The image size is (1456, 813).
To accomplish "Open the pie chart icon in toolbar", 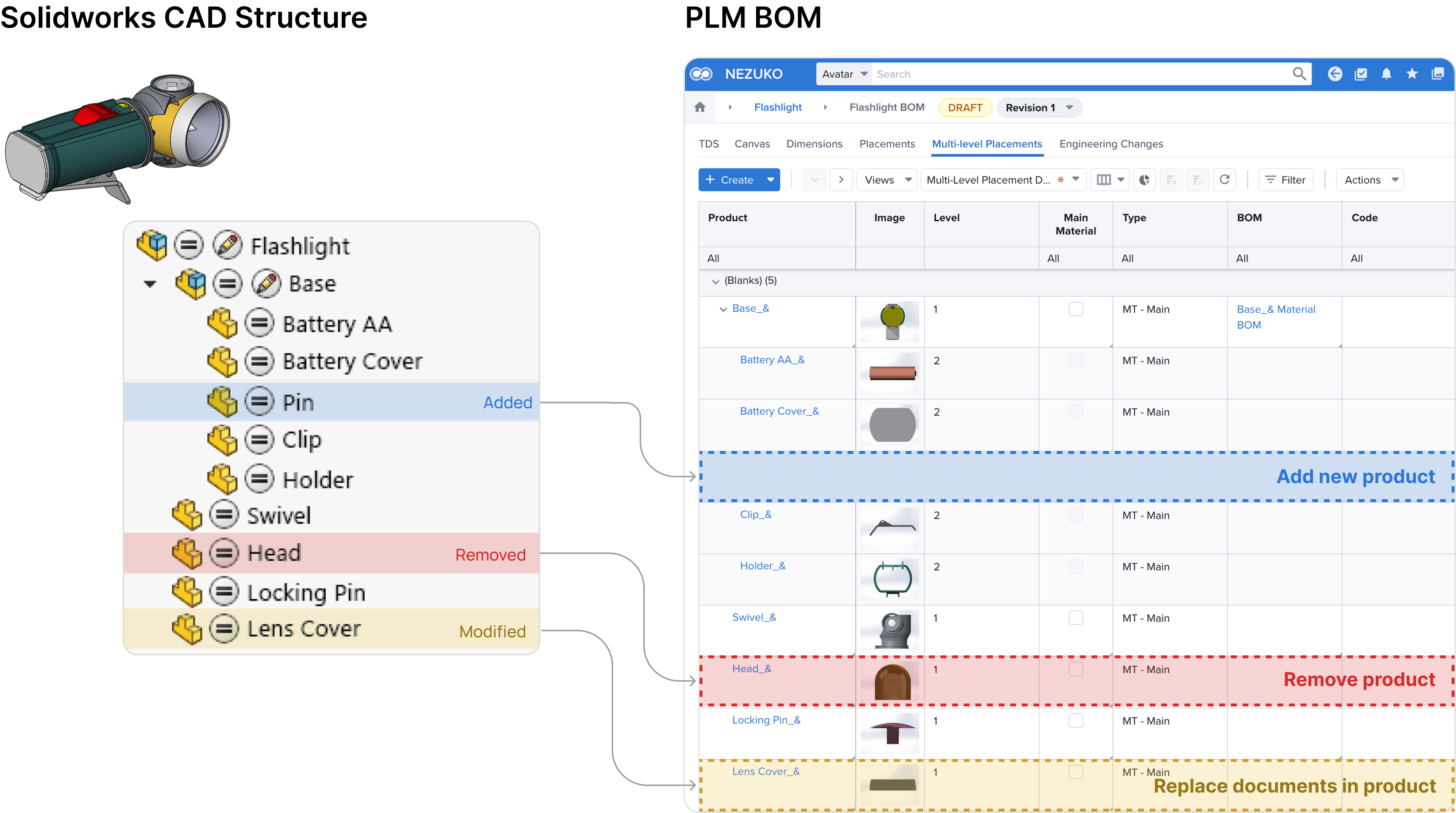I will (x=1144, y=180).
